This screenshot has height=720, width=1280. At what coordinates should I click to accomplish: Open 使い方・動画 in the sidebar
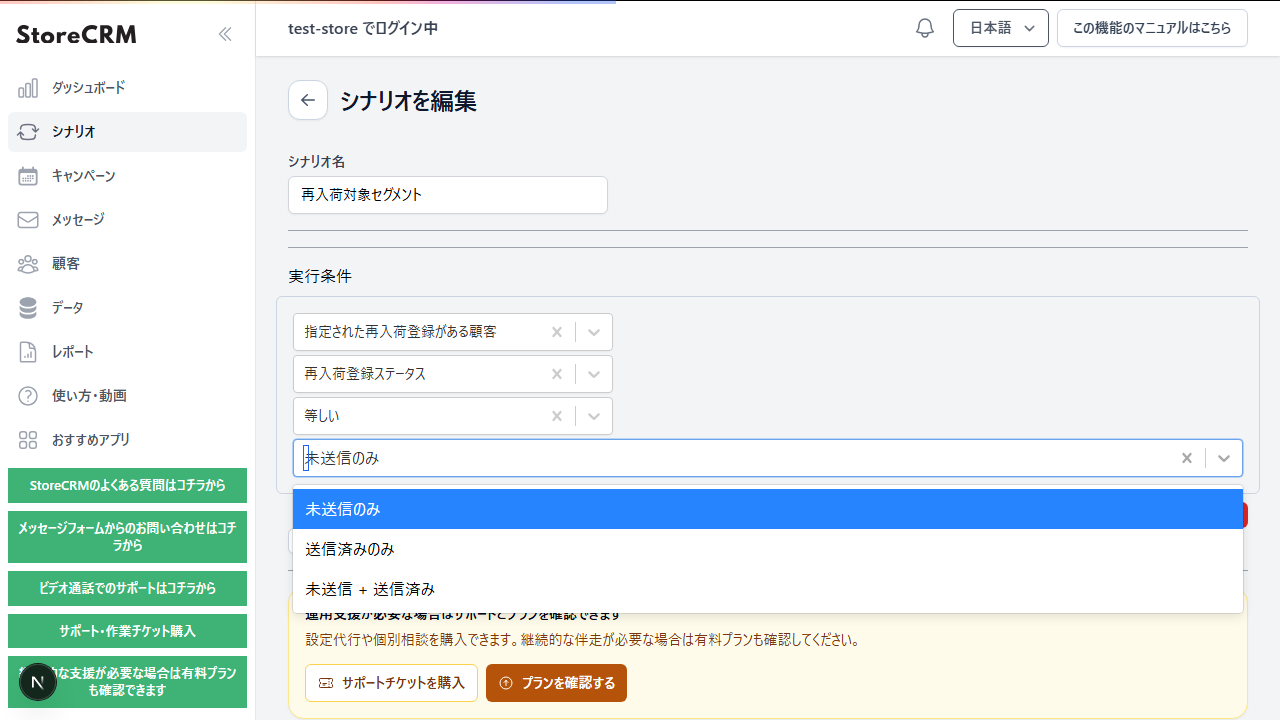coord(127,396)
